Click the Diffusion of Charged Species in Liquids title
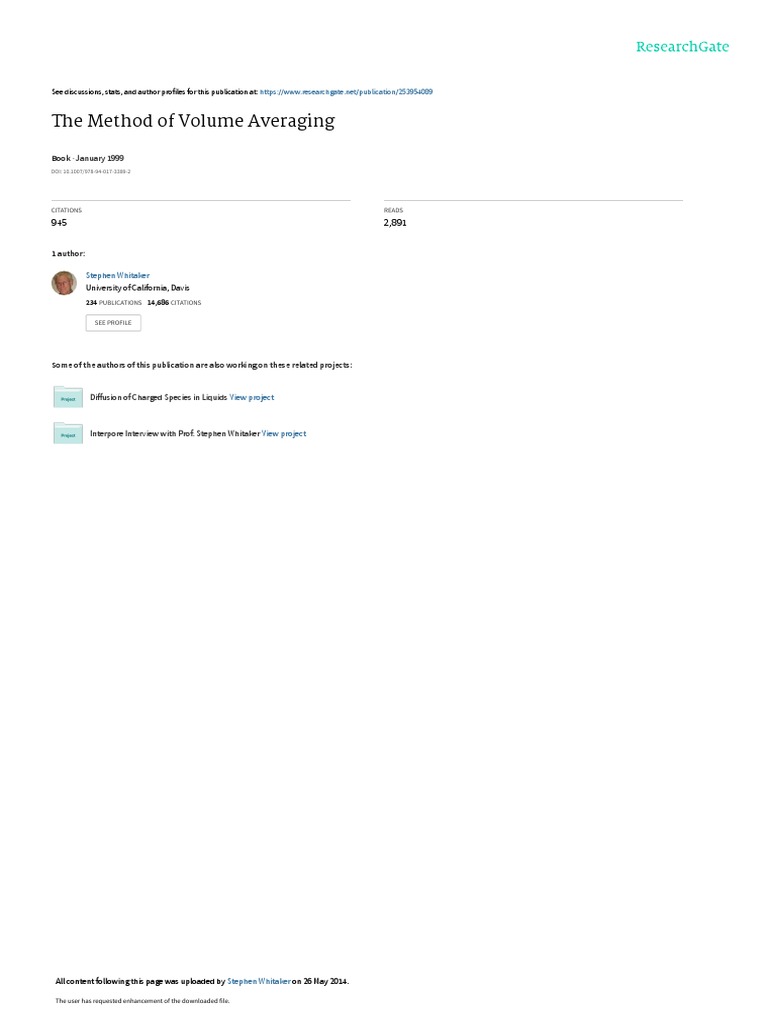This screenshot has height=1024, width=768. point(159,397)
